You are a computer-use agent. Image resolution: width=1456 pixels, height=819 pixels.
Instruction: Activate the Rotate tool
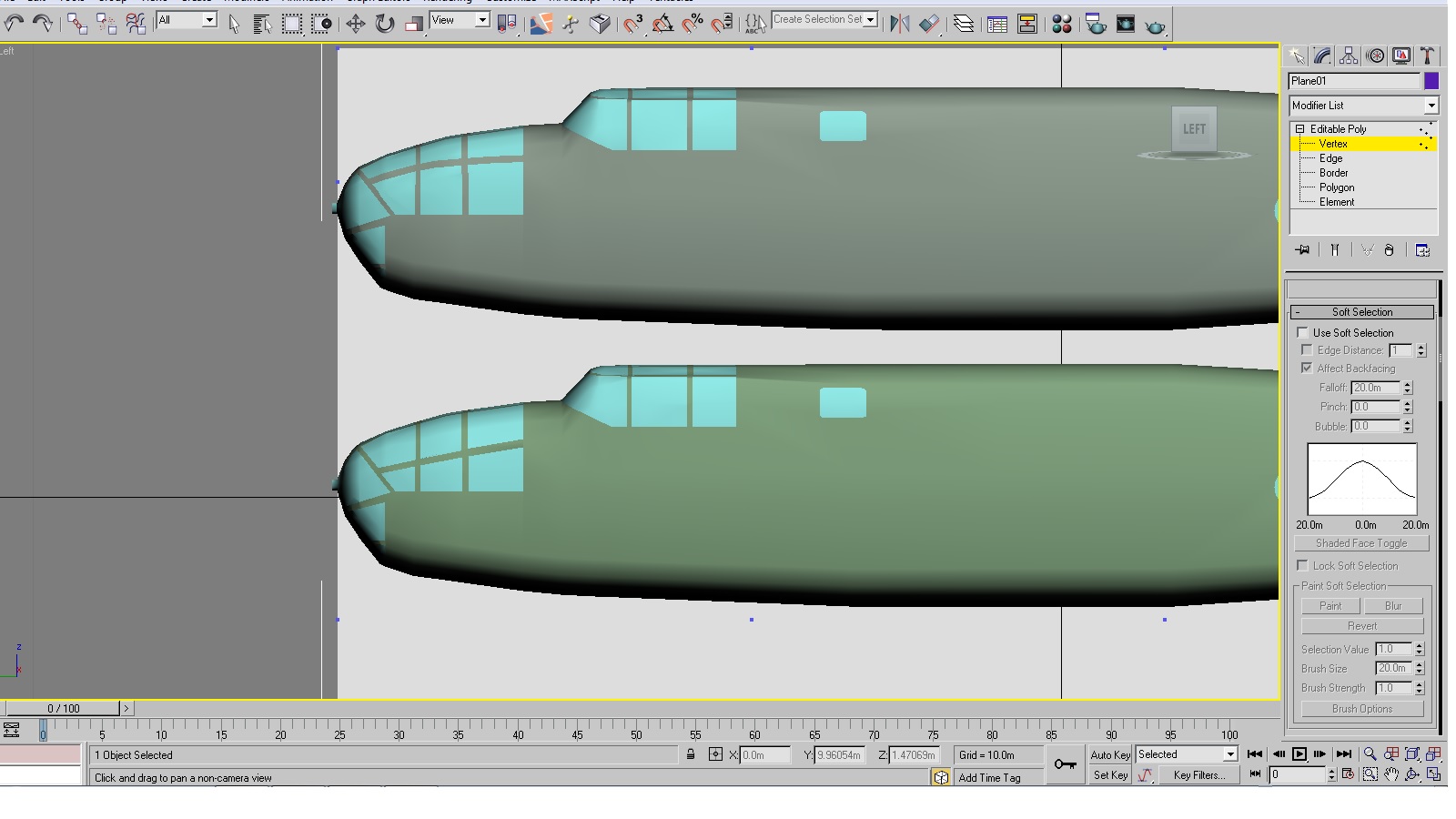tap(385, 24)
